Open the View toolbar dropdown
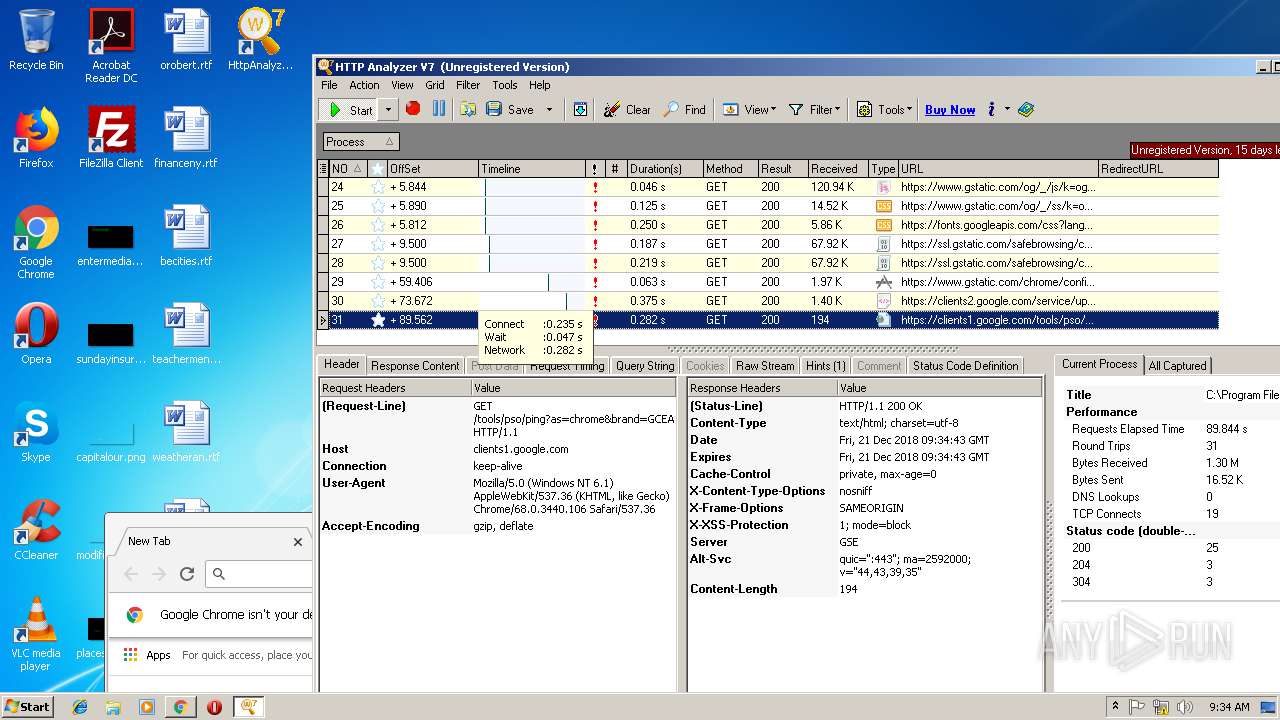This screenshot has height=720, width=1280. click(749, 110)
